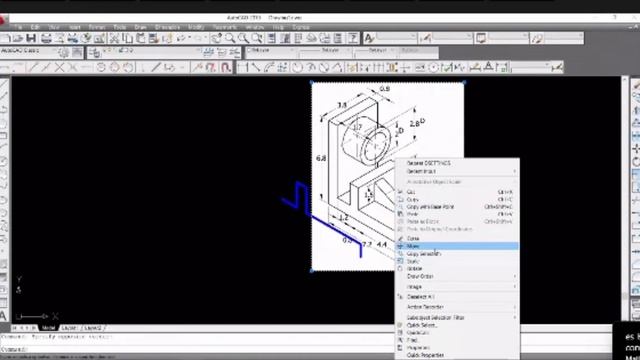Switch to the Layout2 tab
The image size is (640, 360).
93,328
